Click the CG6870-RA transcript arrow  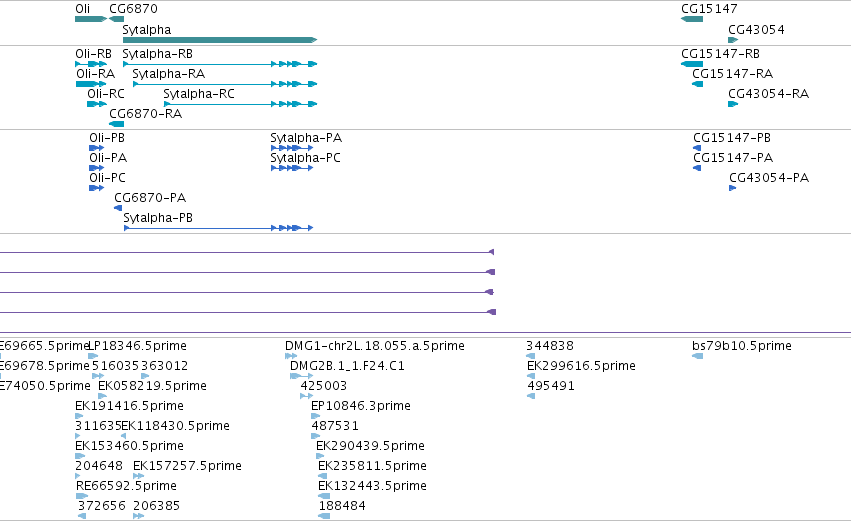tap(117, 124)
